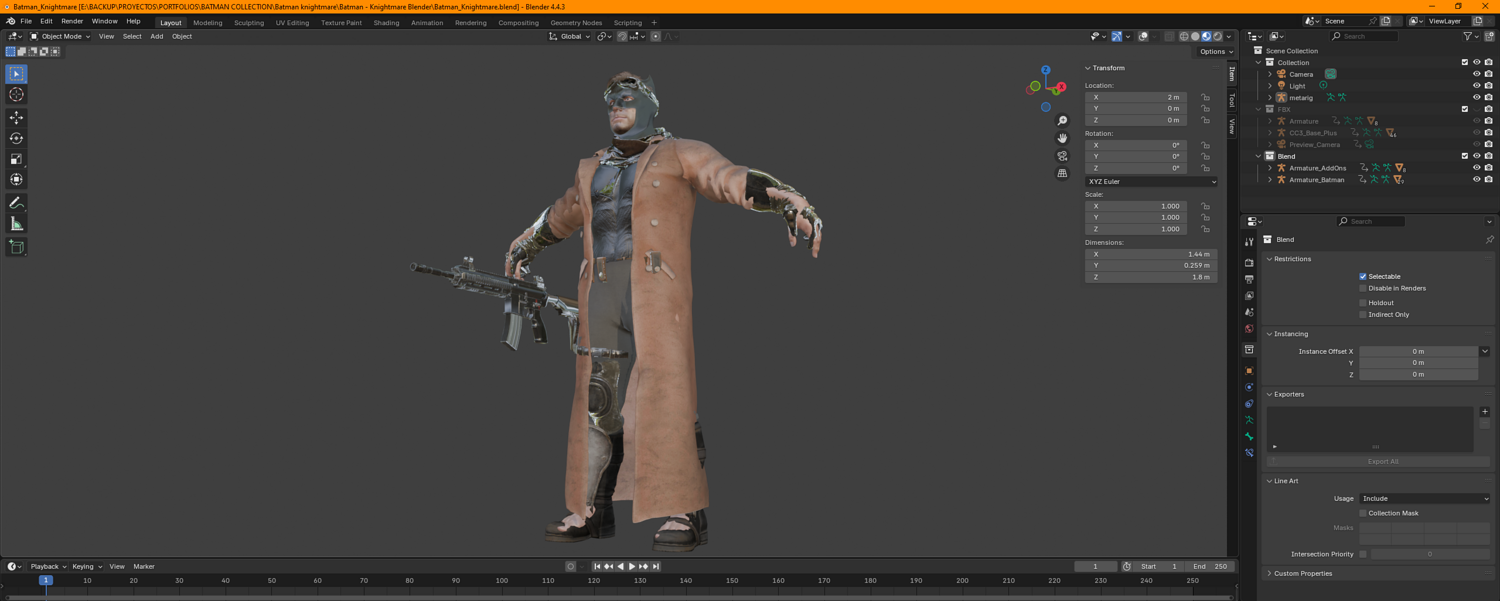Open the Render menu

point(72,21)
